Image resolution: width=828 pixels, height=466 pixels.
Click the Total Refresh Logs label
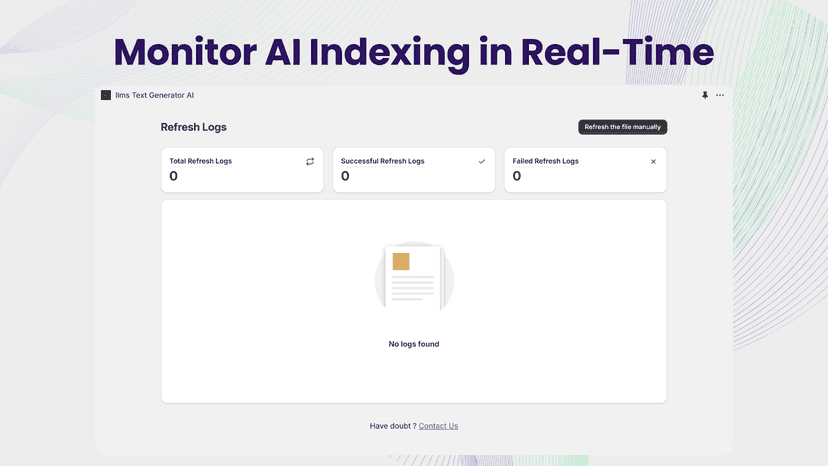click(x=201, y=161)
